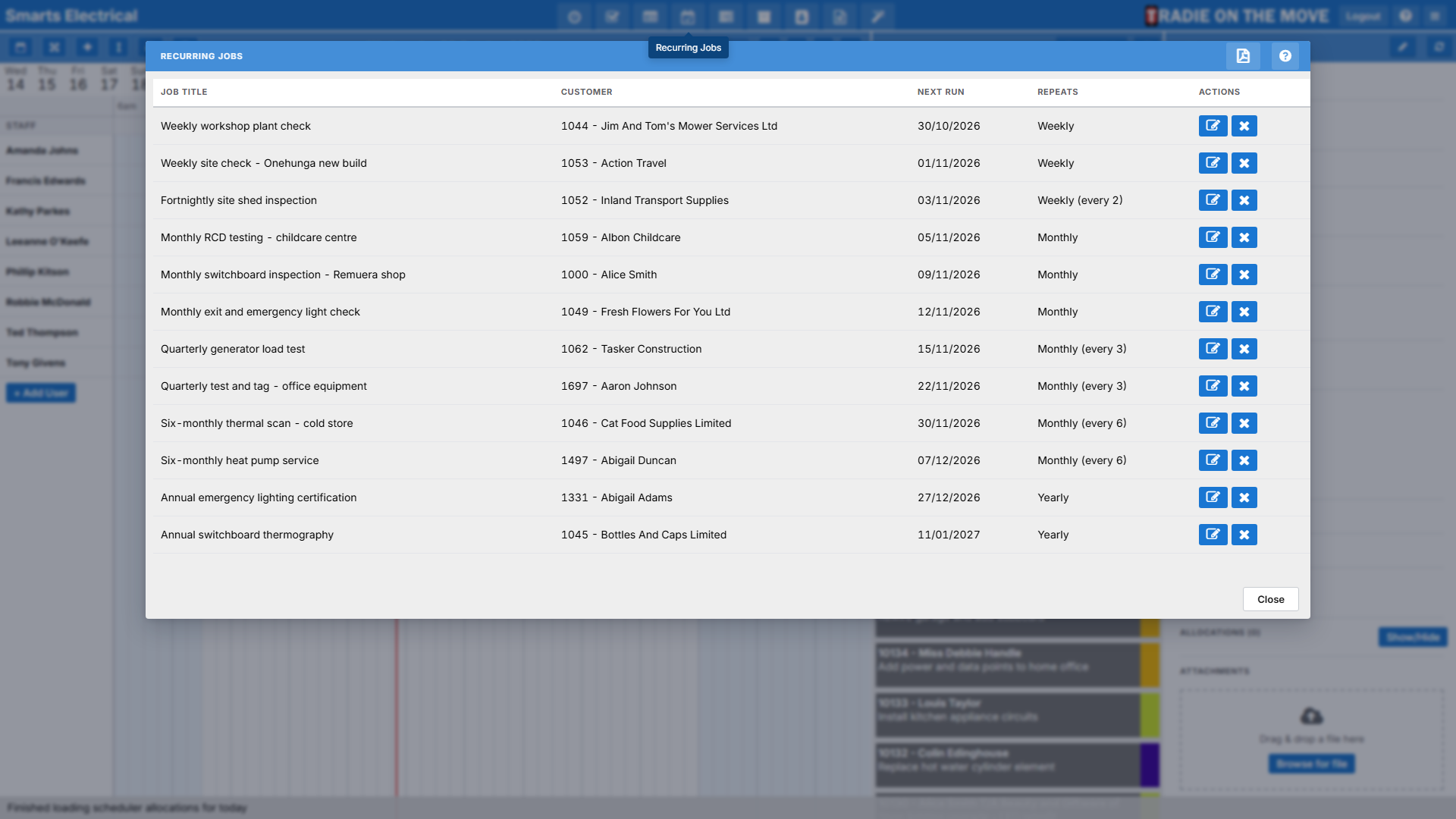Delete Quarterly test and tag job

click(x=1244, y=386)
